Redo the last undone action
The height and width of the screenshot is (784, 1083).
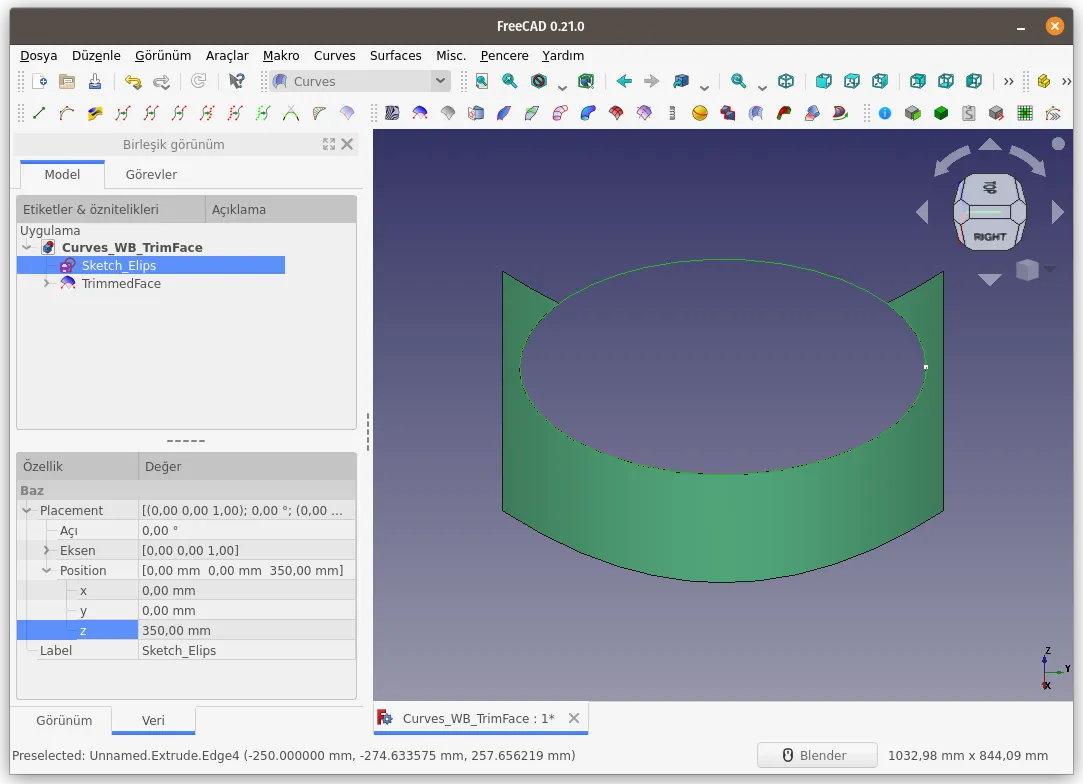(161, 82)
